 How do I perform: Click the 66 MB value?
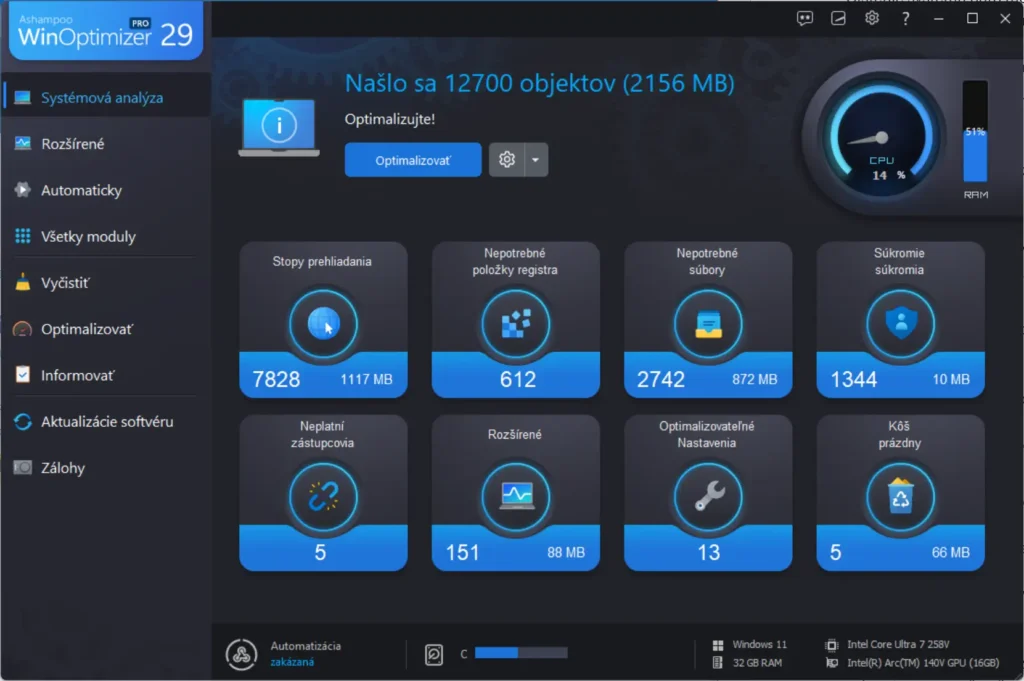click(x=950, y=552)
